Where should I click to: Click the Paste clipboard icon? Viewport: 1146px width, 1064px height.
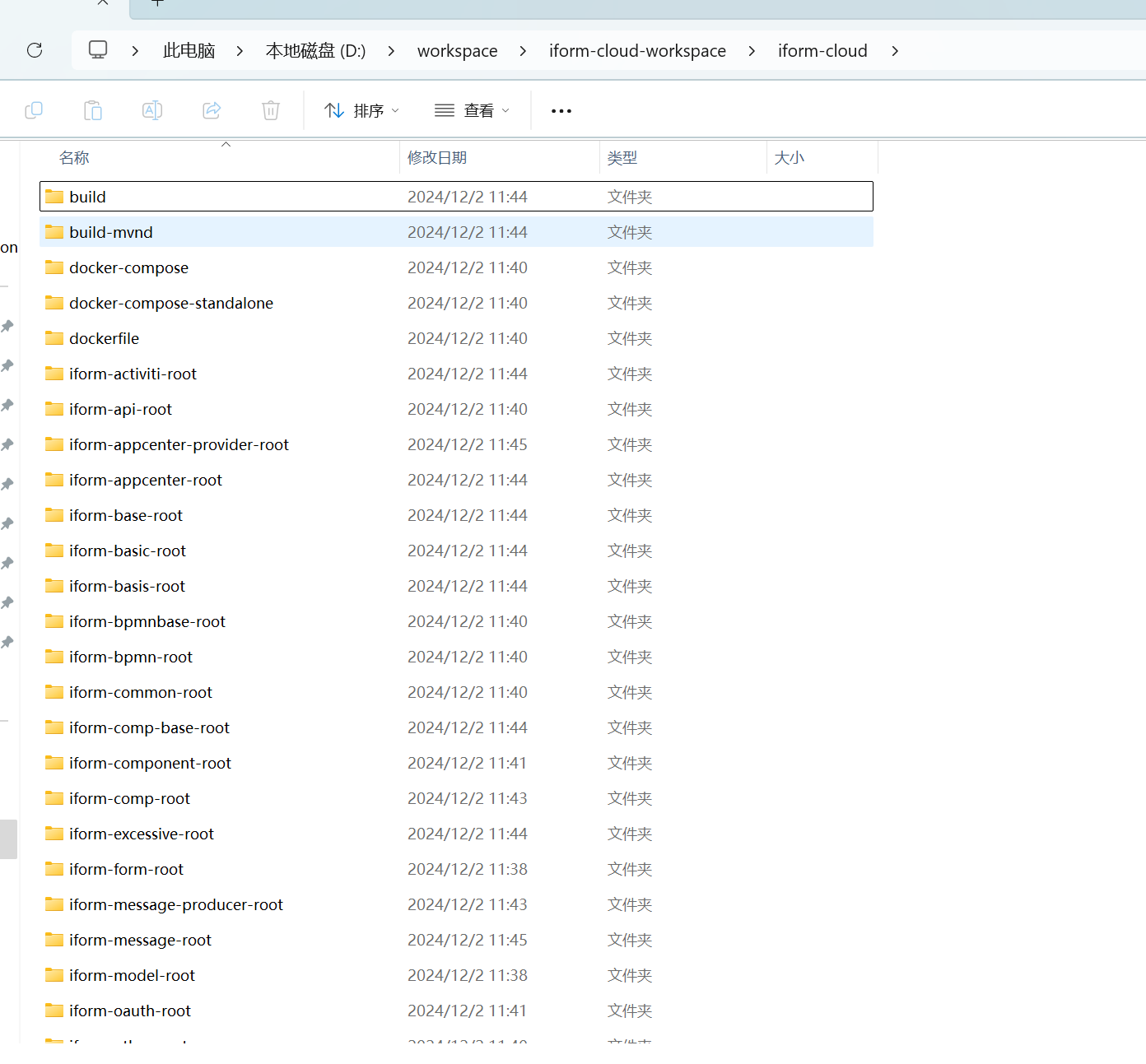(93, 110)
